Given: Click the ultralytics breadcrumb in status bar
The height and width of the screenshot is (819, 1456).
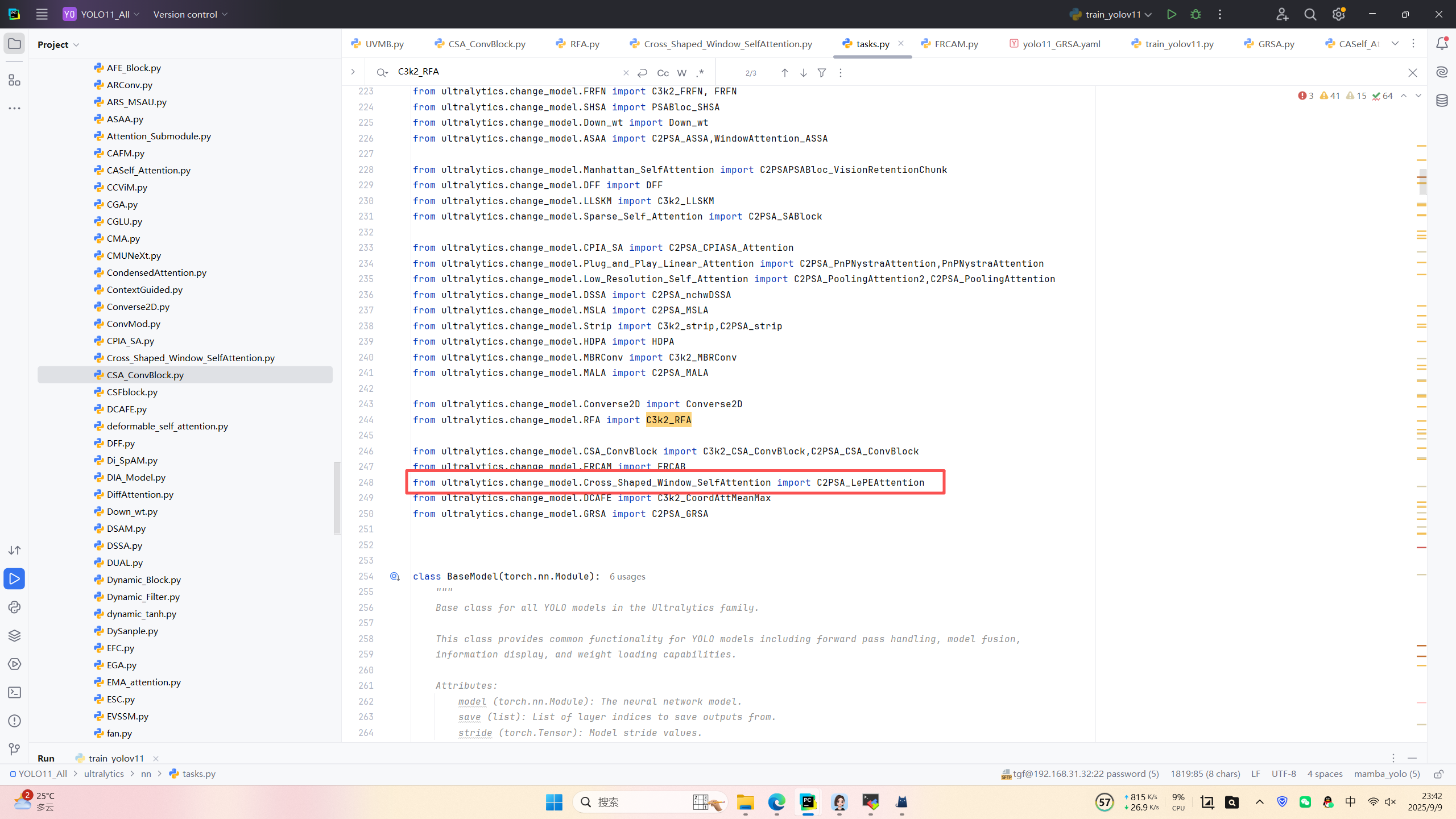Looking at the screenshot, I should (104, 773).
